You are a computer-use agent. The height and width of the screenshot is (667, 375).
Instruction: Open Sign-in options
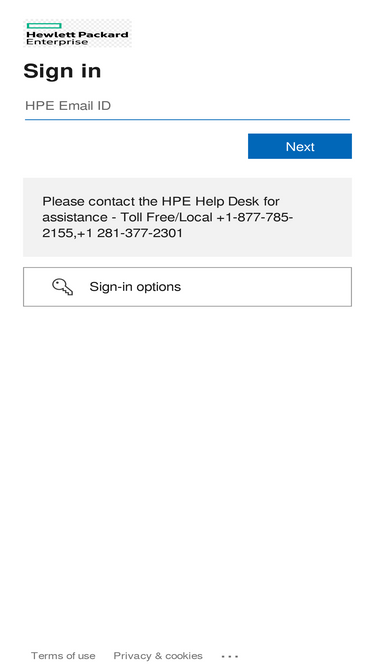coord(188,287)
